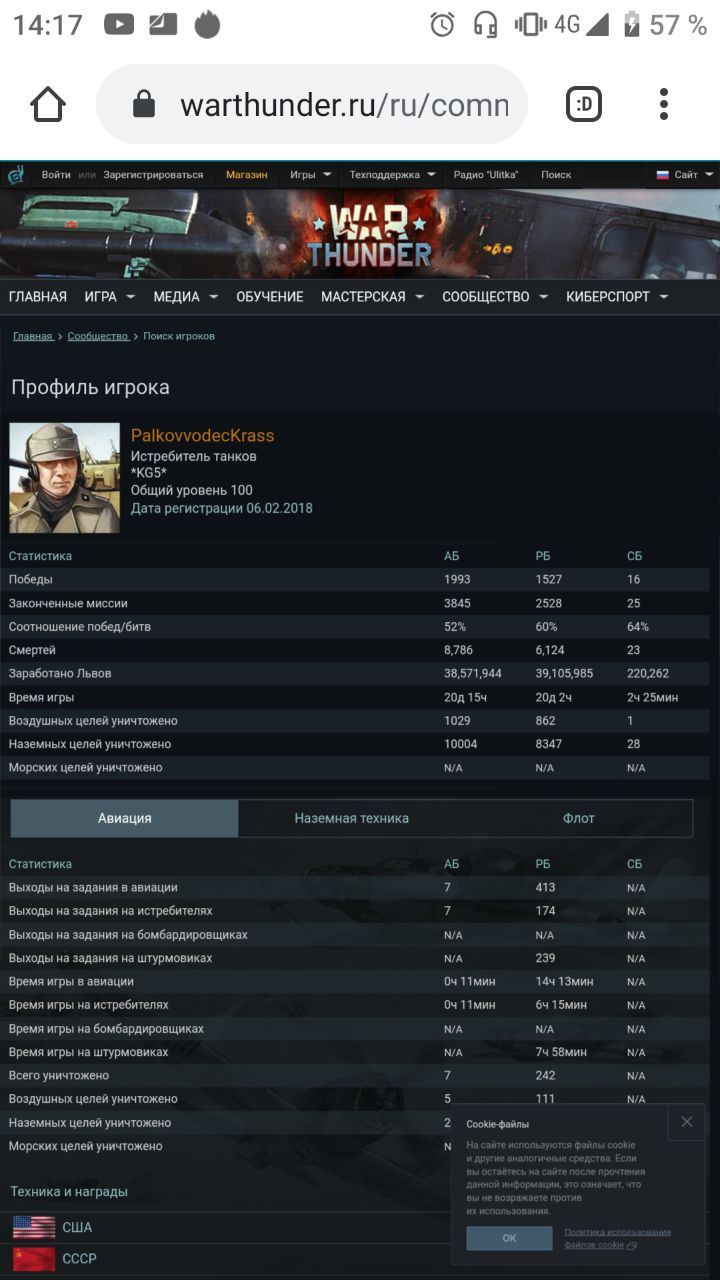
Task: Tap the status bar alarm icon
Action: click(442, 25)
